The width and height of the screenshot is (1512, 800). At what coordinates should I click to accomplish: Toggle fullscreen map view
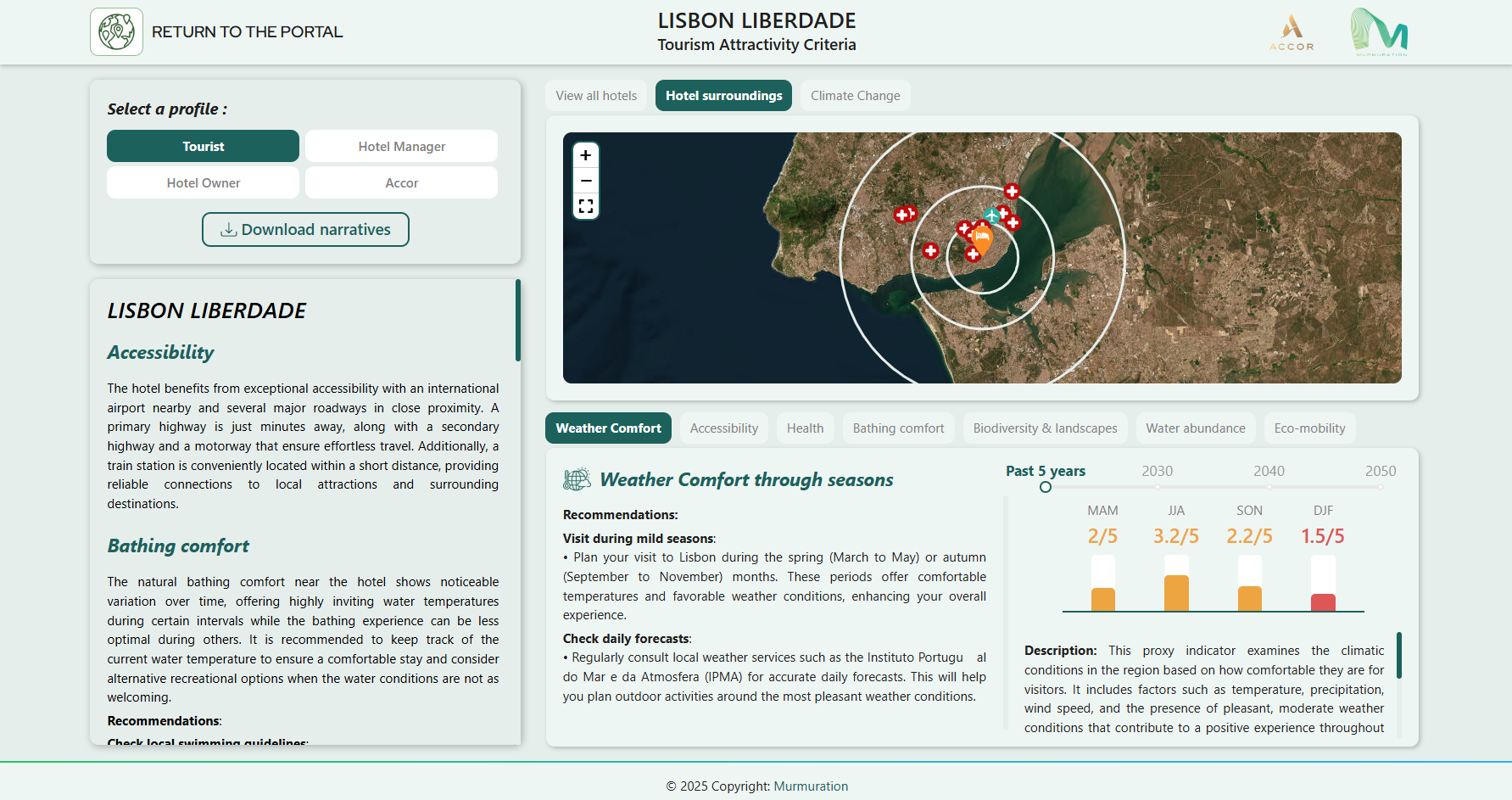(585, 206)
